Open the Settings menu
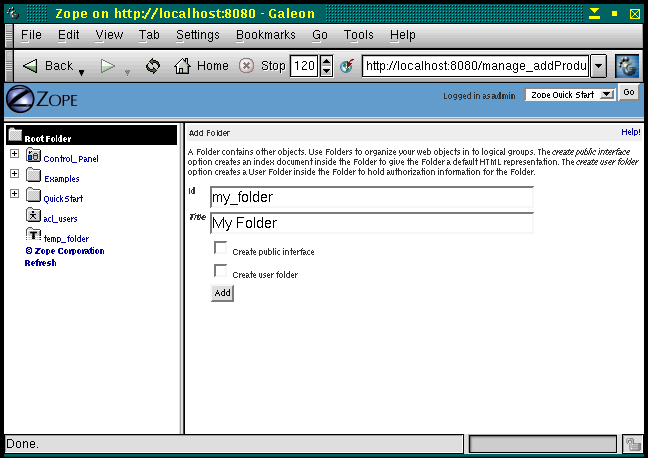Screen dimensions: 648x458 pyautogui.click(x=198, y=35)
